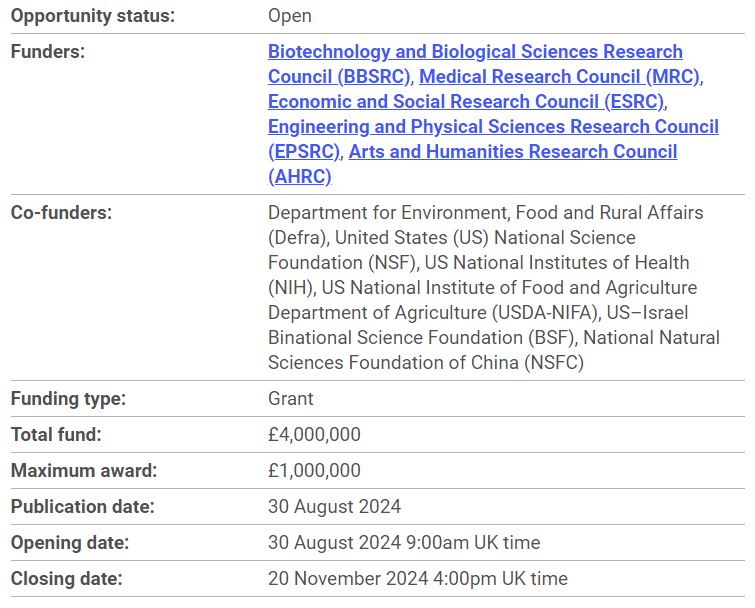Viewport: 755px width, 608px height.
Task: Select the 'Open' opportunity status value
Action: click(x=290, y=16)
